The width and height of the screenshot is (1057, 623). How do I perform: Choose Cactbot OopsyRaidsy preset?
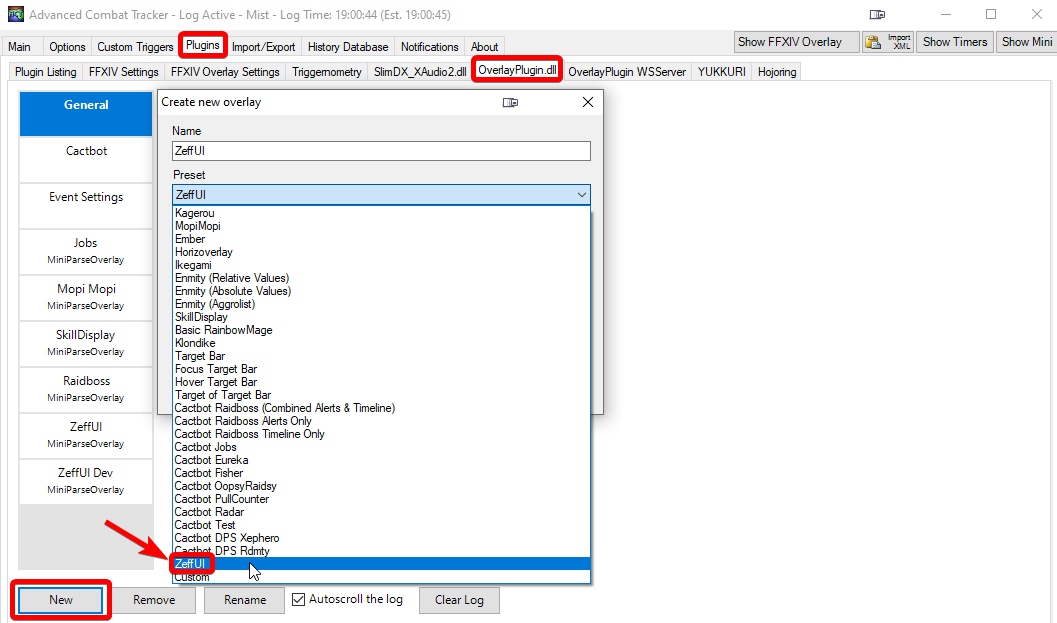click(382, 486)
